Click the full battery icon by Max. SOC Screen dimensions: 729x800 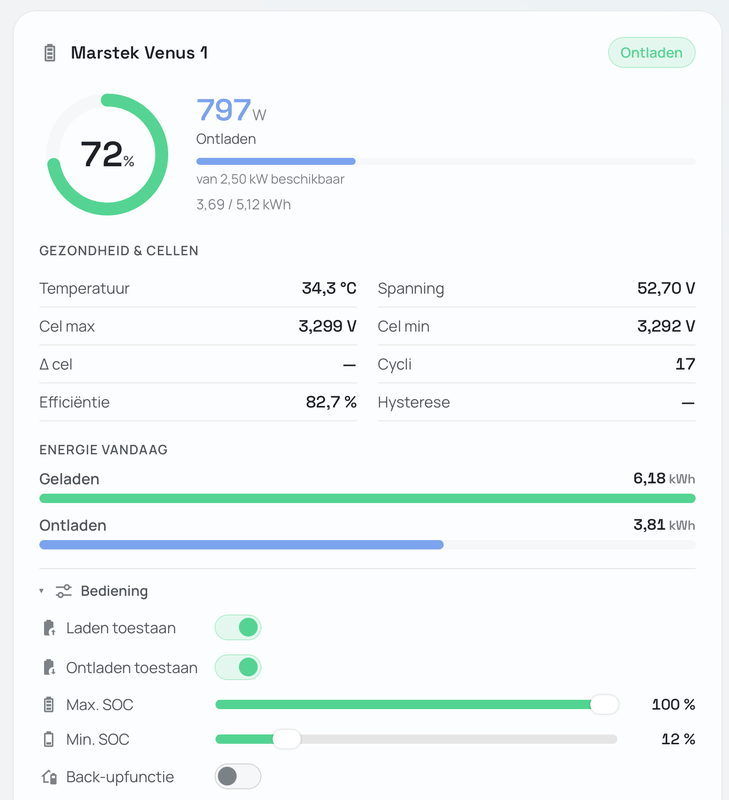click(48, 705)
